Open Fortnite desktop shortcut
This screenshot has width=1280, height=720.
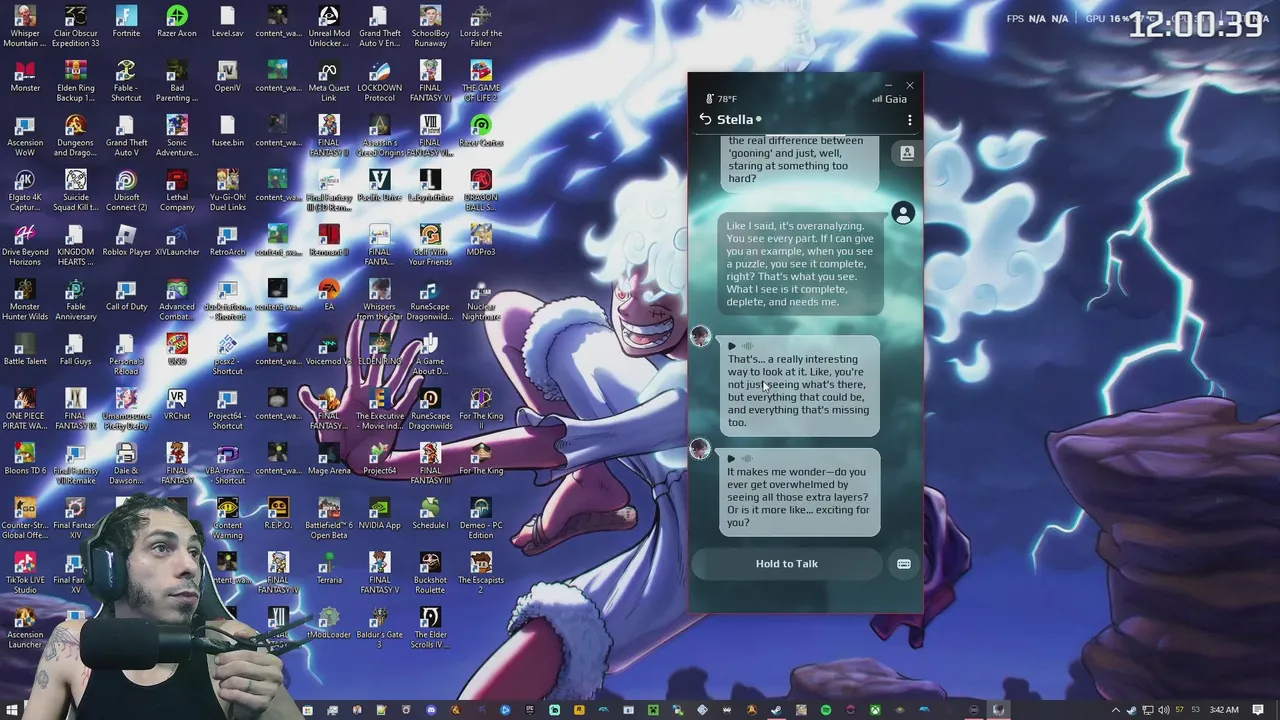[126, 22]
